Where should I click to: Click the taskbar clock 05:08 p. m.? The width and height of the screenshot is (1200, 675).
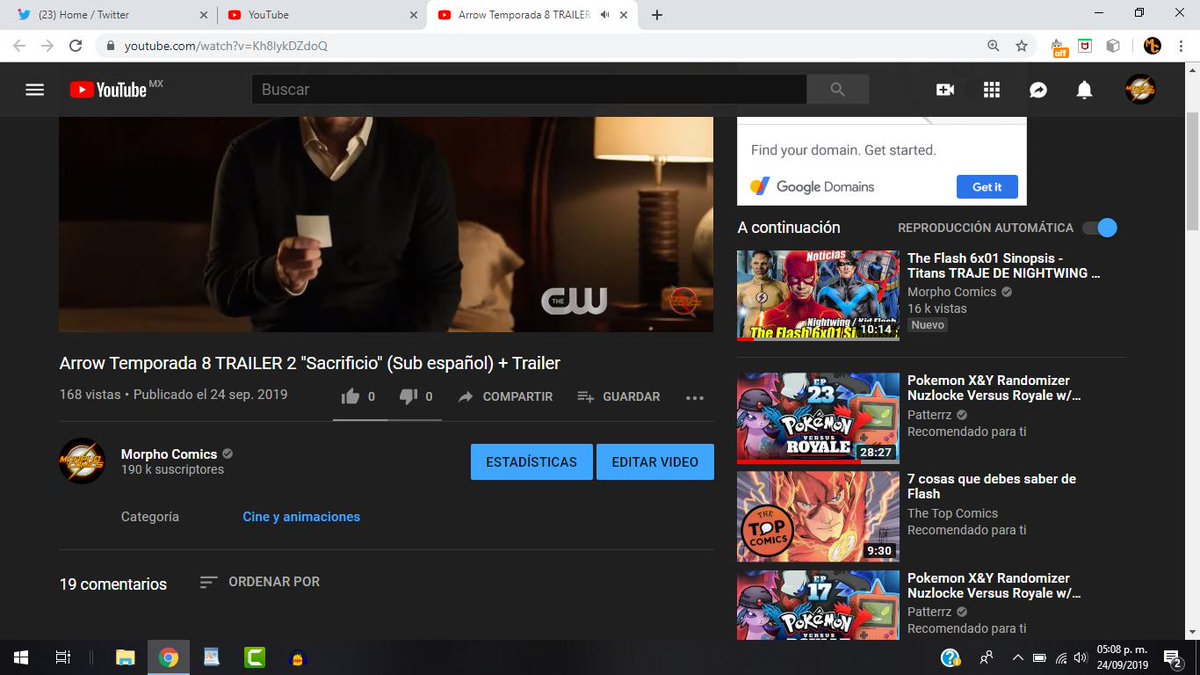click(1123, 657)
